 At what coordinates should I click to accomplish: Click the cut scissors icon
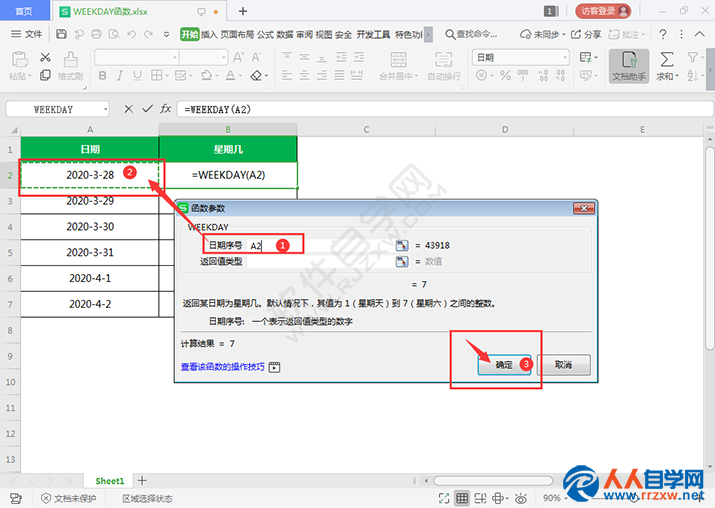45,57
